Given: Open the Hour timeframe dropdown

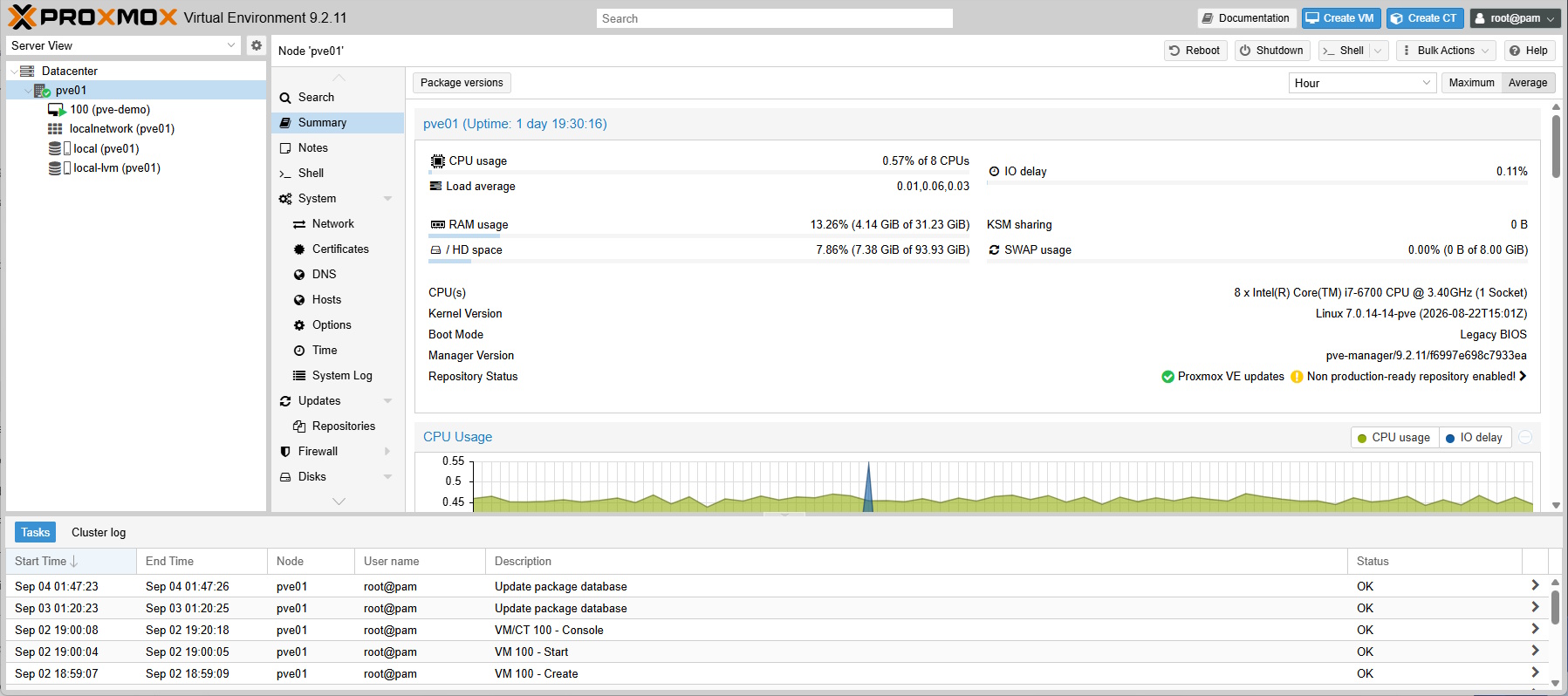Looking at the screenshot, I should 1427,83.
